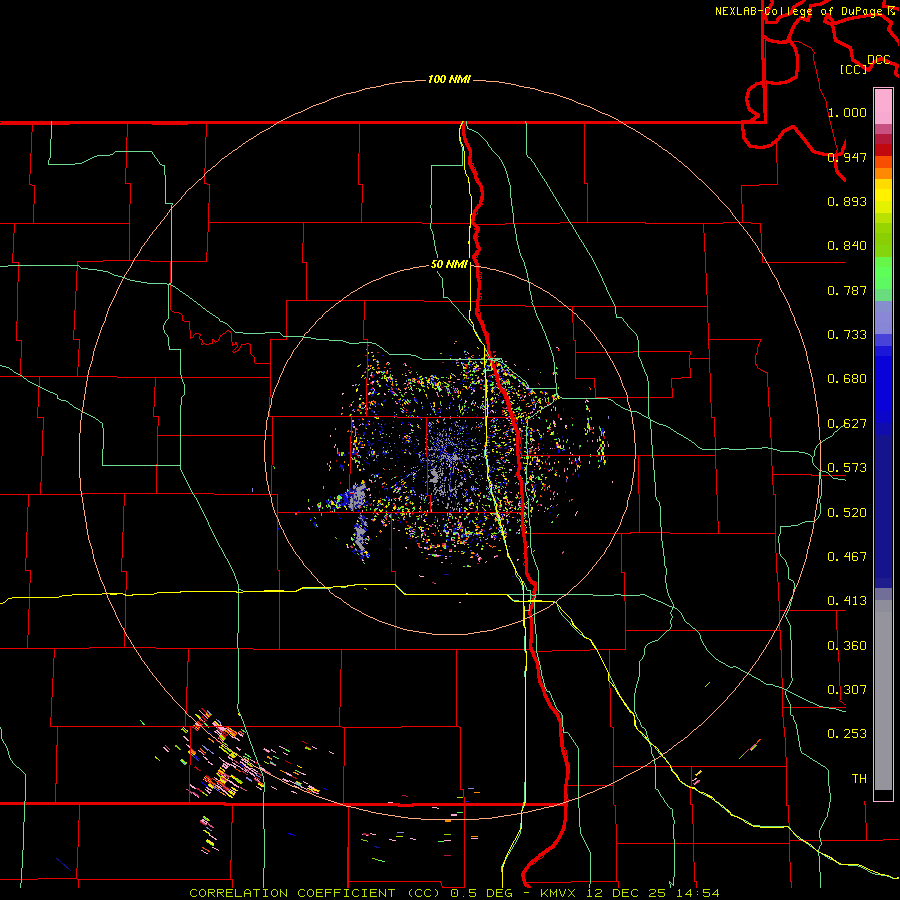Pick the yellow segment of the color bar
Screen dimensions: 900x900
pos(883,196)
